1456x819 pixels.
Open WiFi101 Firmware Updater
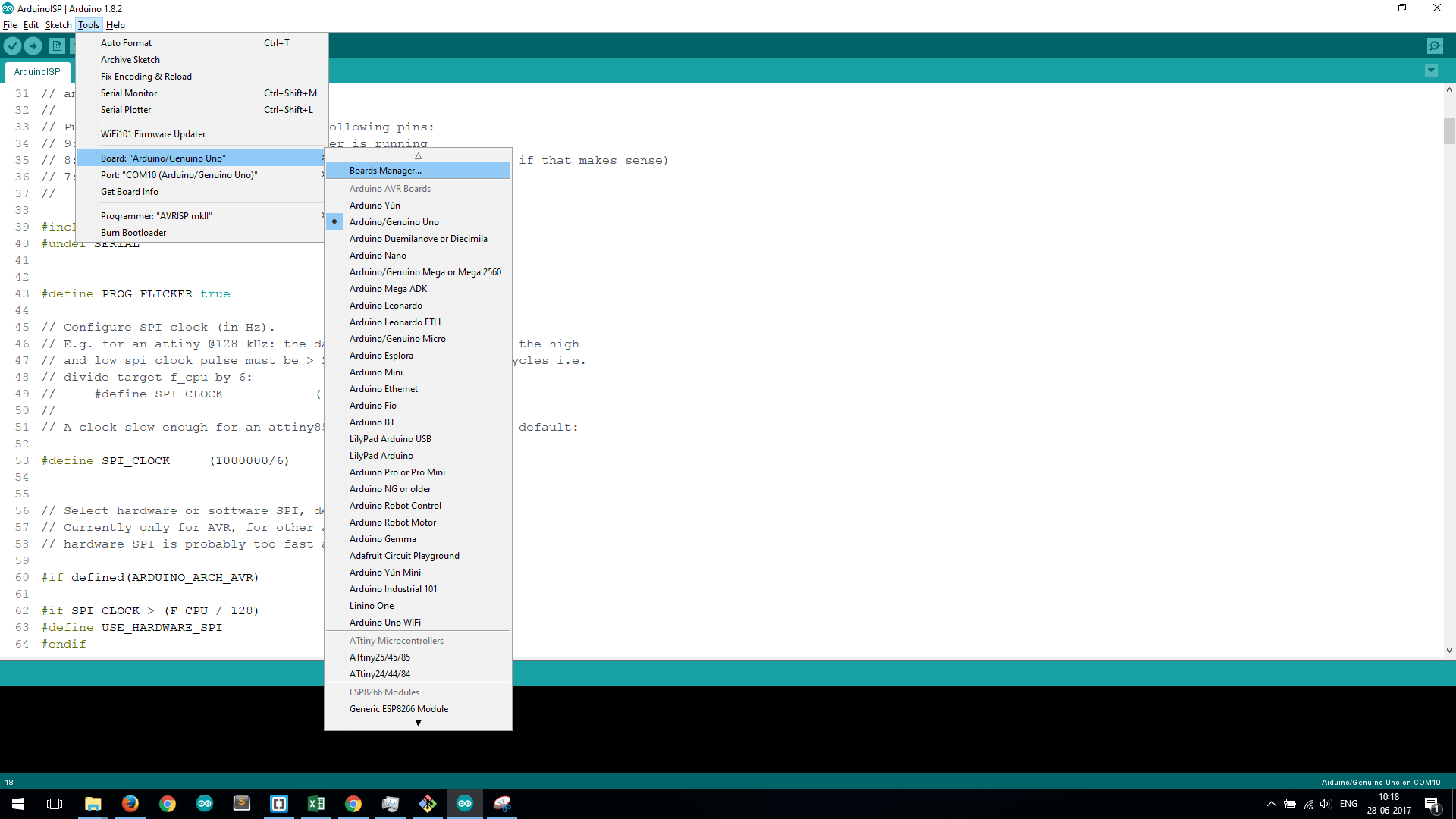(x=202, y=134)
